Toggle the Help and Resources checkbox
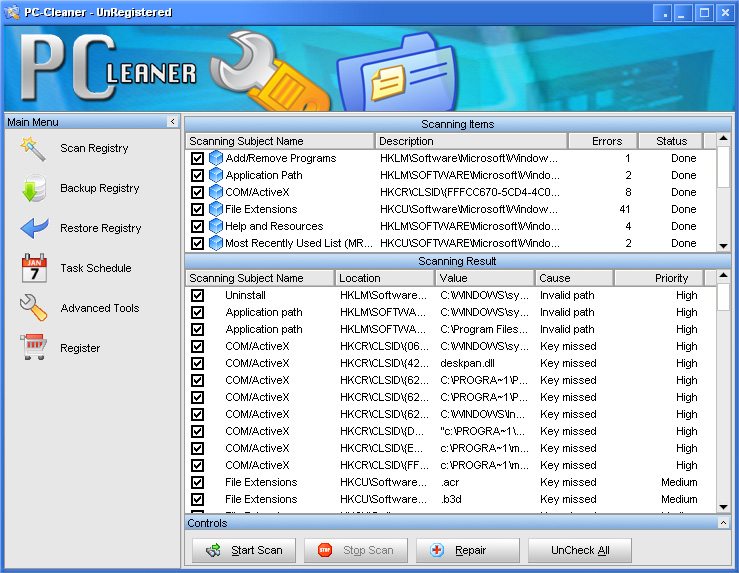This screenshot has width=739, height=573. (x=197, y=226)
